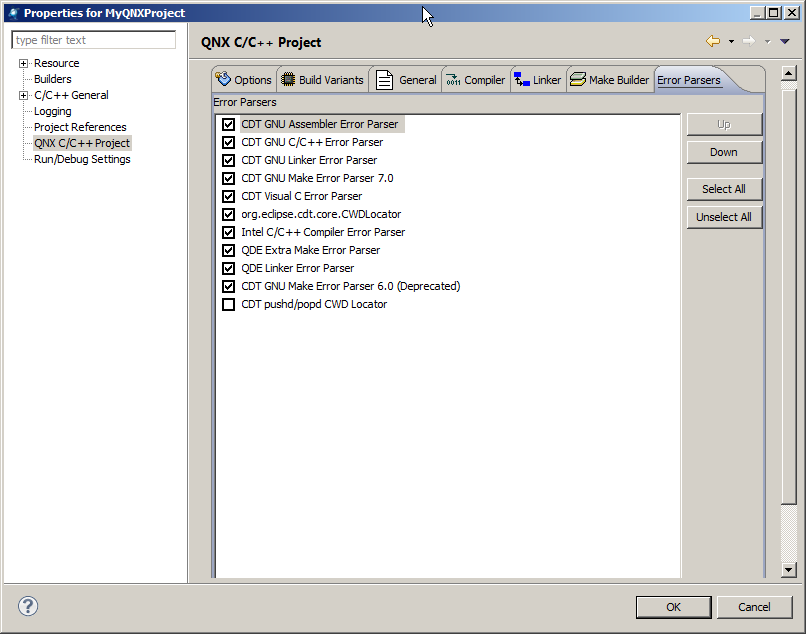The width and height of the screenshot is (806, 634).
Task: Disable Intel C/C++ Compiler Error Parser
Action: point(229,232)
